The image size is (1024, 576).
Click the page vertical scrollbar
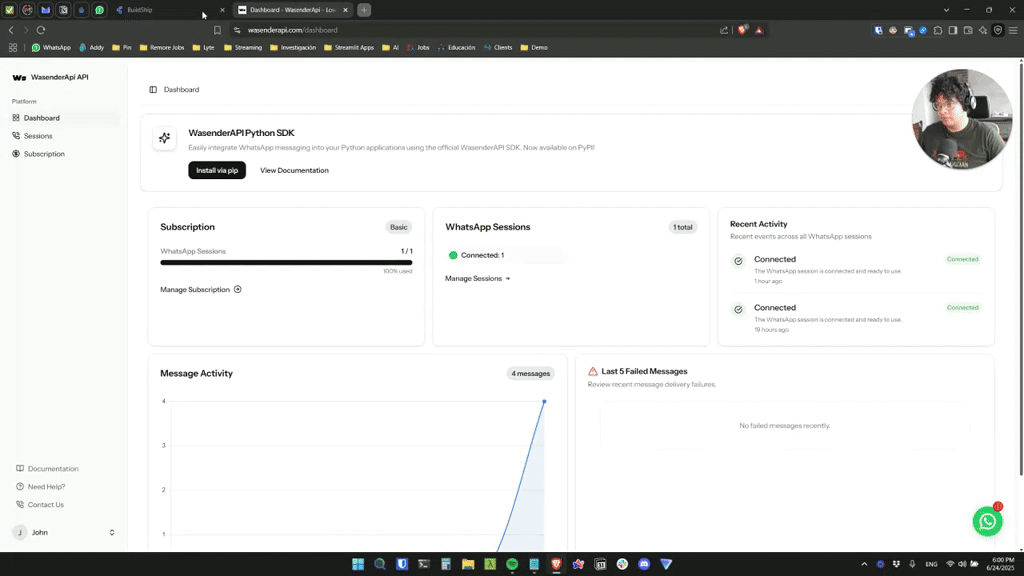(1021, 268)
